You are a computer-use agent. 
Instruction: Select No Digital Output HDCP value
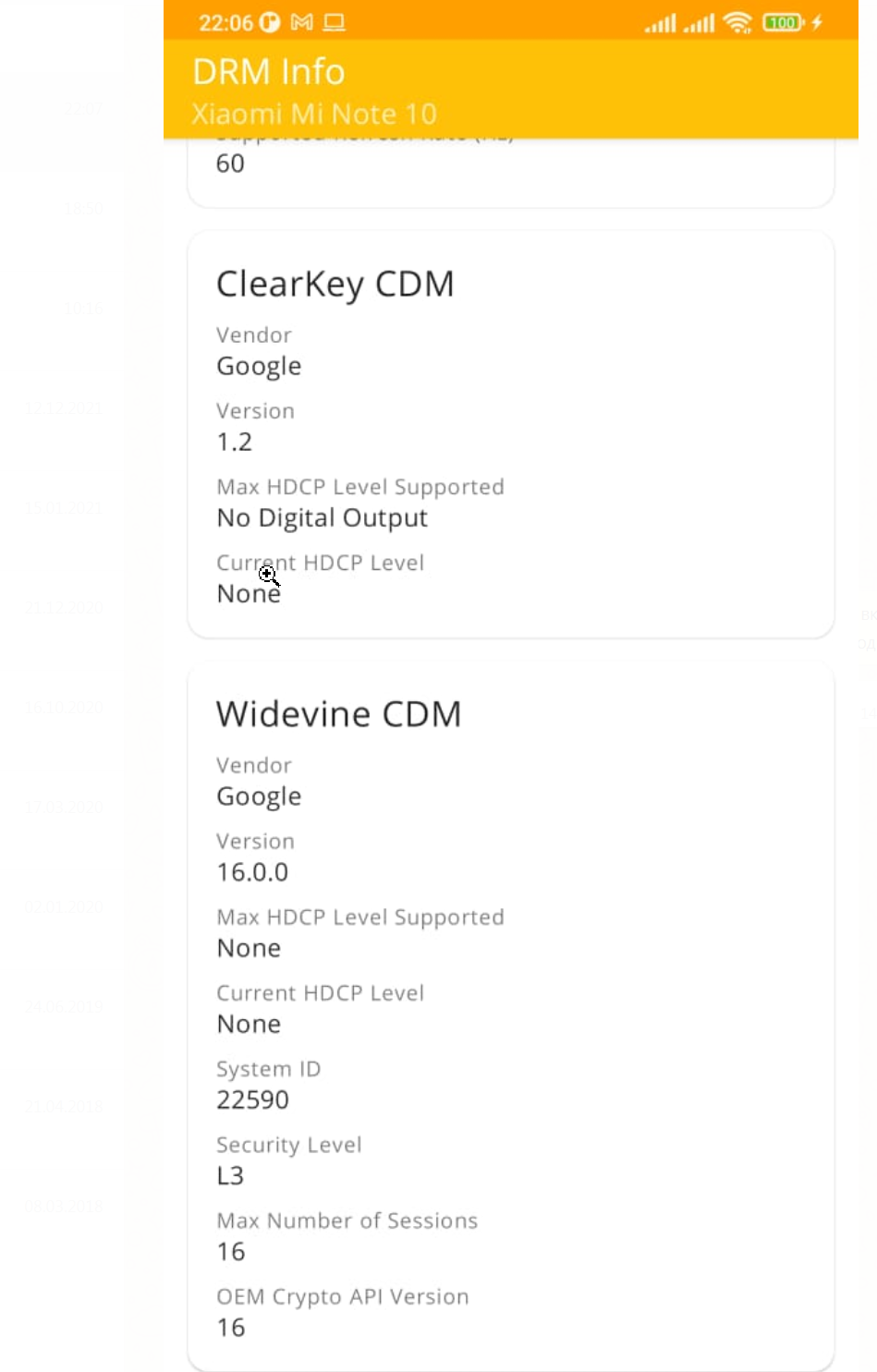click(x=322, y=517)
